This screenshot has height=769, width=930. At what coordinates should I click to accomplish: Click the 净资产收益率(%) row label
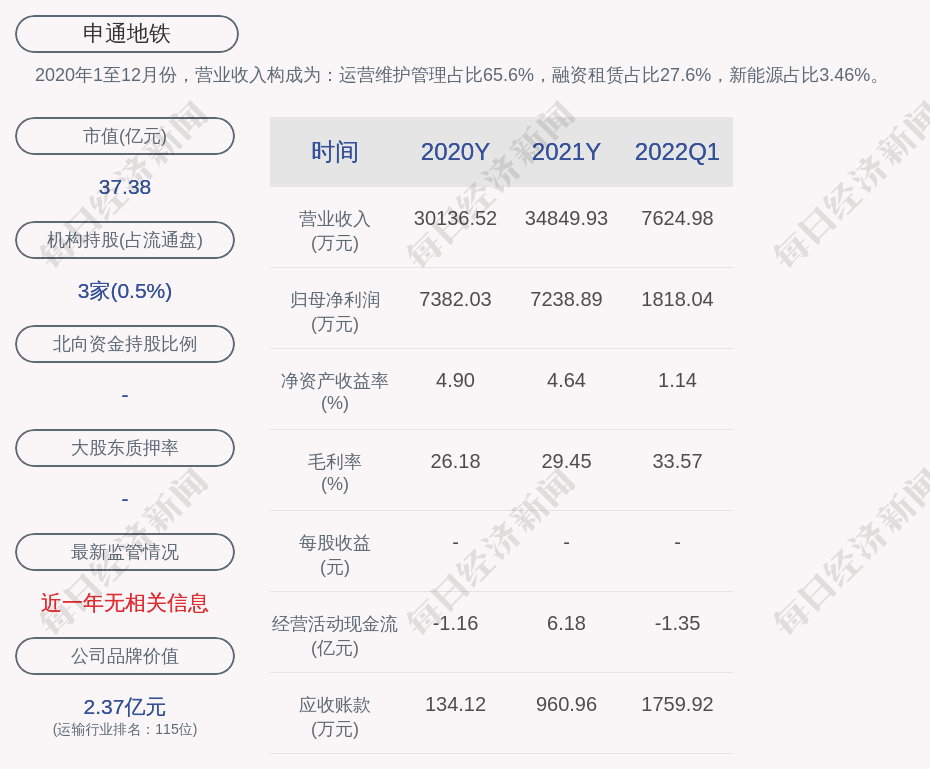click(335, 392)
